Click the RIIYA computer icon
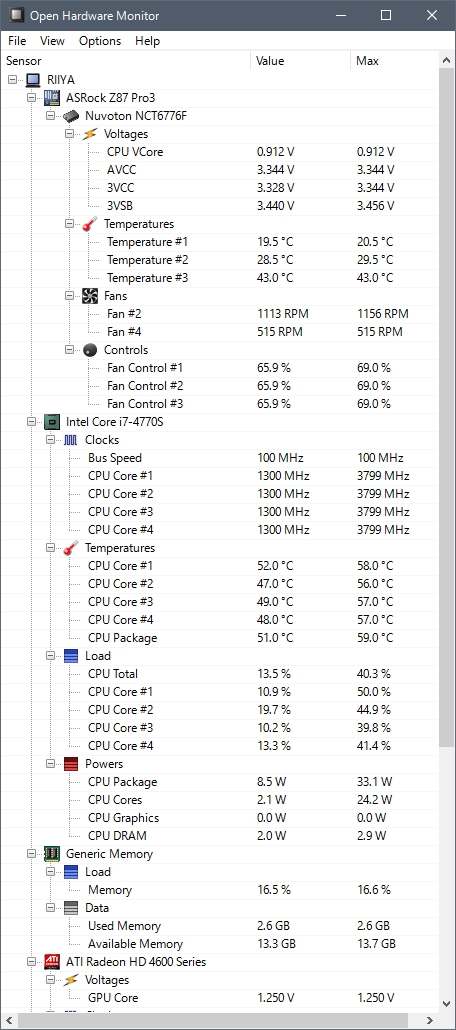The width and height of the screenshot is (456, 1030). click(x=33, y=80)
